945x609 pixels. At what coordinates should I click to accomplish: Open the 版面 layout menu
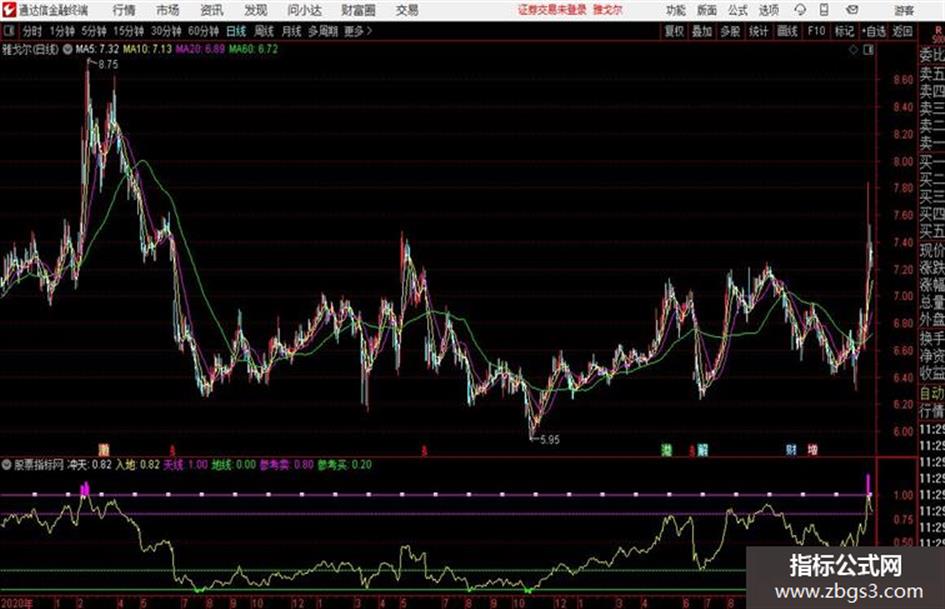(x=706, y=10)
